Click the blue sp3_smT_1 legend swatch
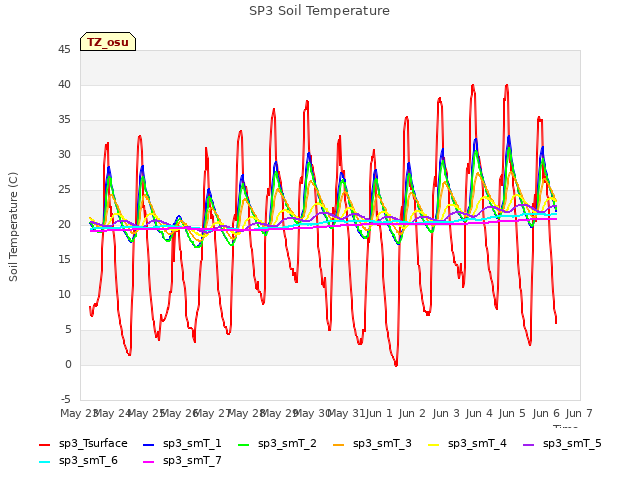The image size is (640, 480). 149,444
